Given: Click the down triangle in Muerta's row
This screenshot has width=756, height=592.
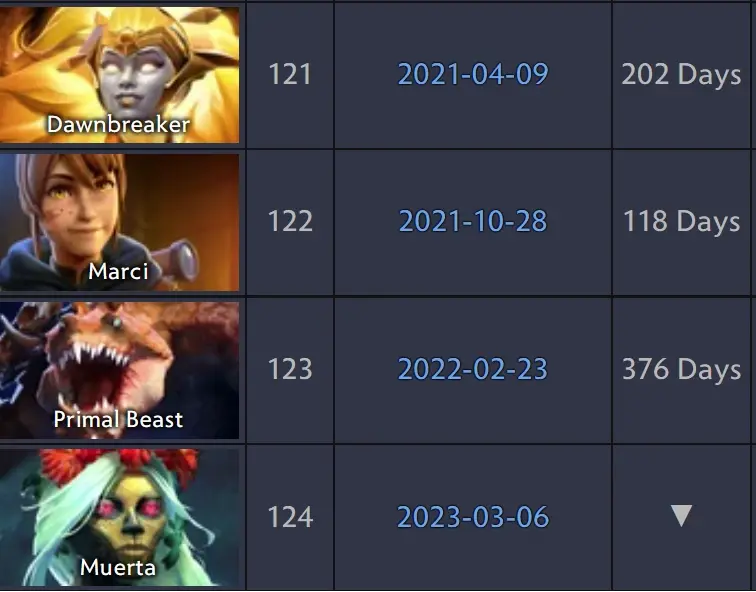Looking at the screenshot, I should pyautogui.click(x=681, y=515).
